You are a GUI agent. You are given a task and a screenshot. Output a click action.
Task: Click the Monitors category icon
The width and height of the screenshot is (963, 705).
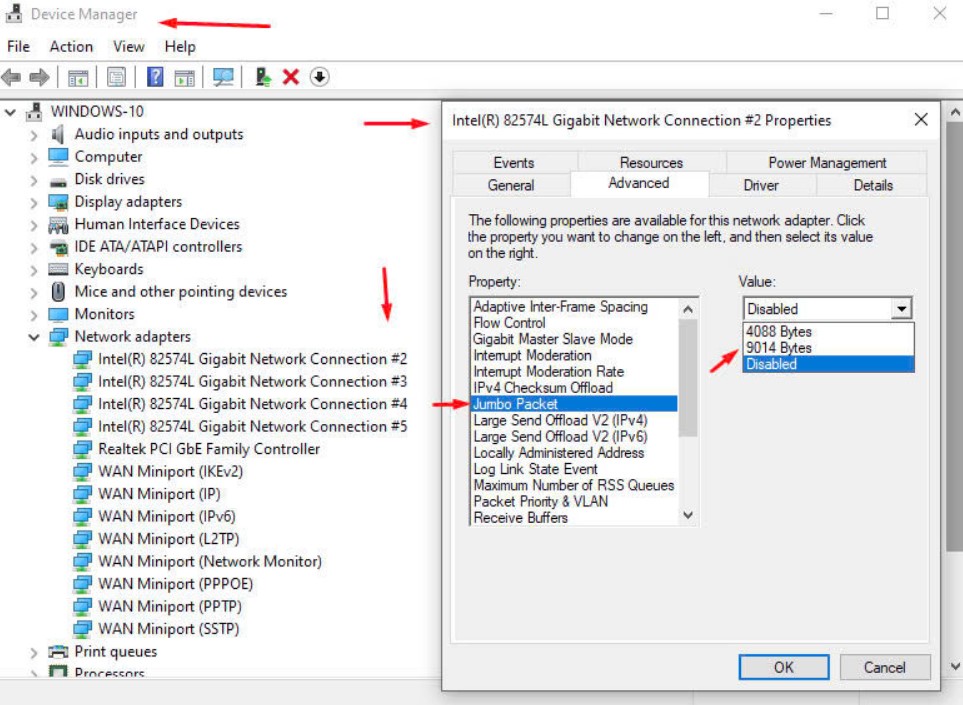coord(58,315)
